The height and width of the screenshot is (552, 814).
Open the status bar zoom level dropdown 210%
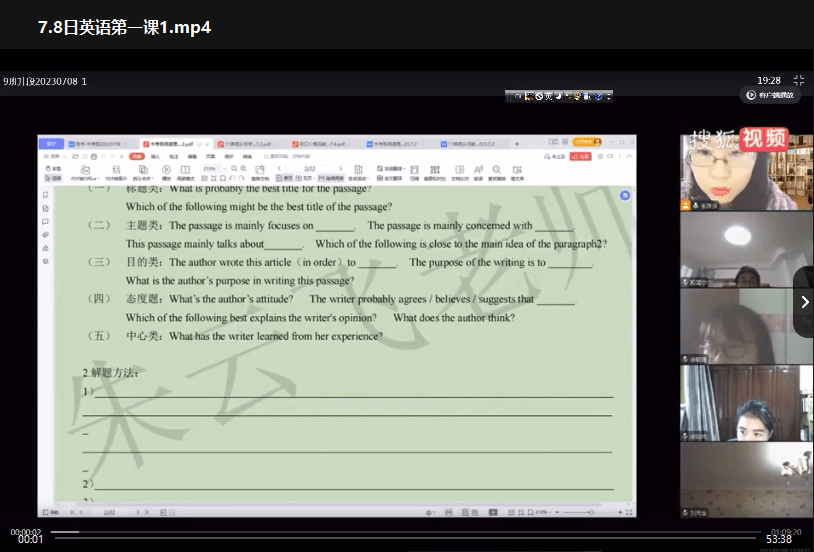543,513
